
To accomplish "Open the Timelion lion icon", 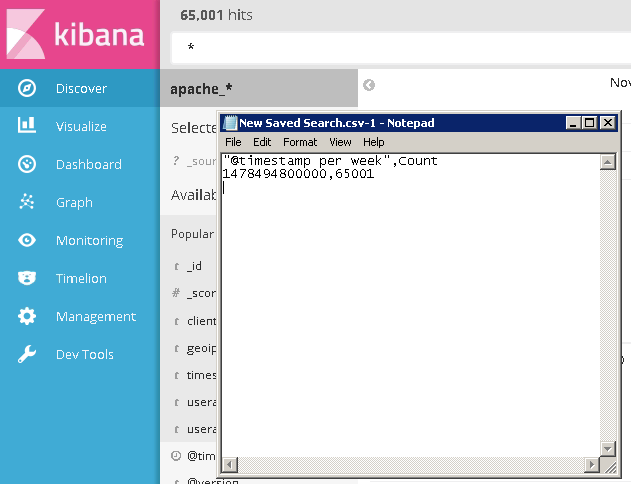I will [27, 278].
